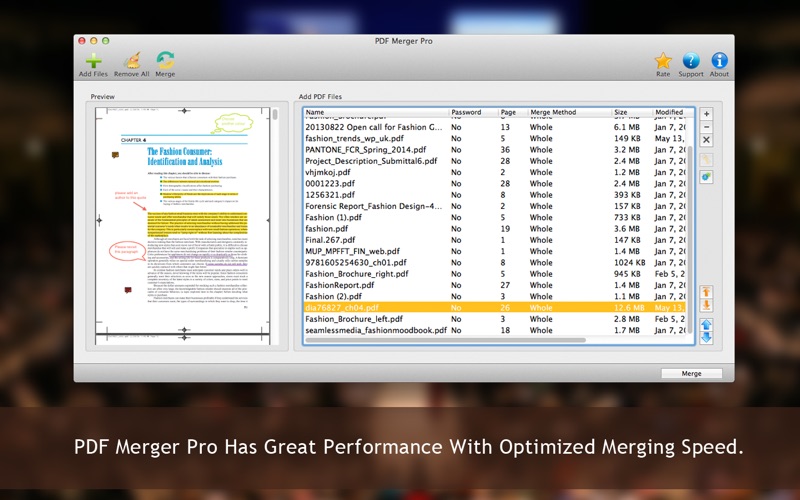Image resolution: width=800 pixels, height=500 pixels.
Task: Select 9781605254630_ch01.pdf row
Action: coord(495,262)
